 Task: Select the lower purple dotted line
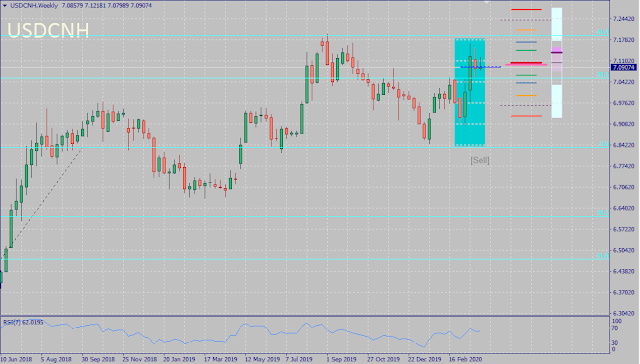[x=526, y=105]
